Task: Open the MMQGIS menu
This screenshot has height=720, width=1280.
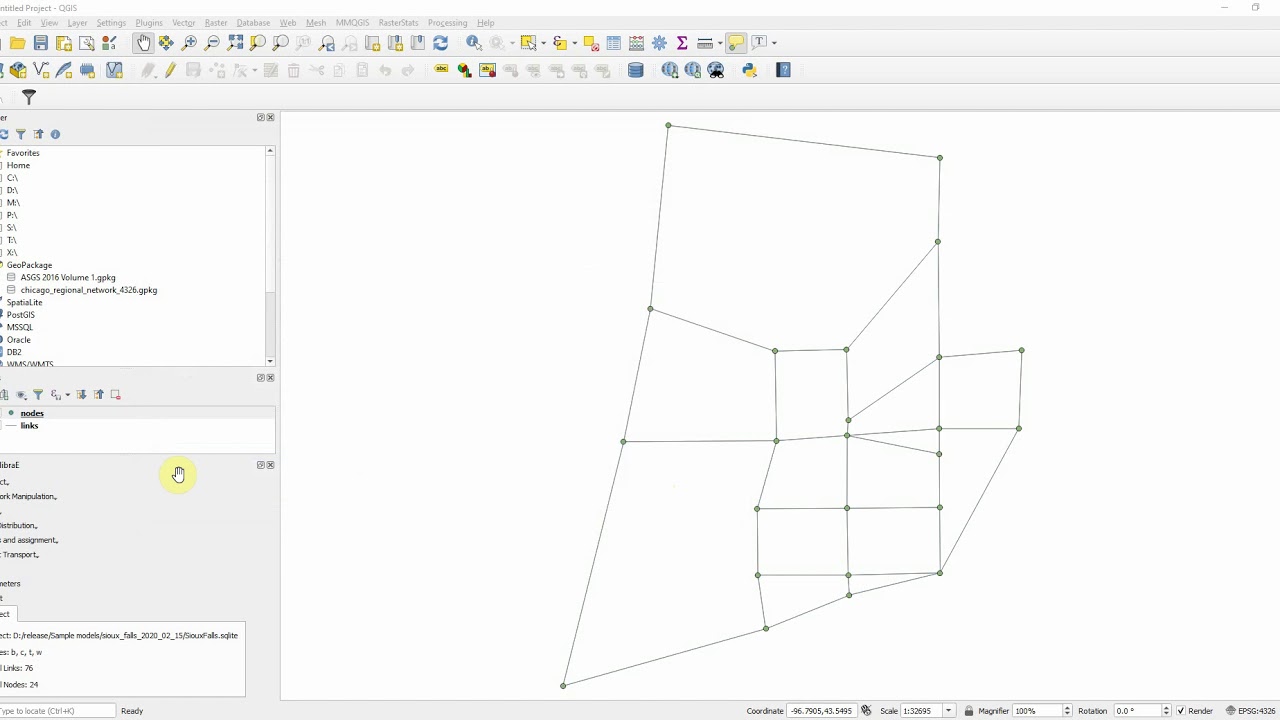Action: click(352, 23)
